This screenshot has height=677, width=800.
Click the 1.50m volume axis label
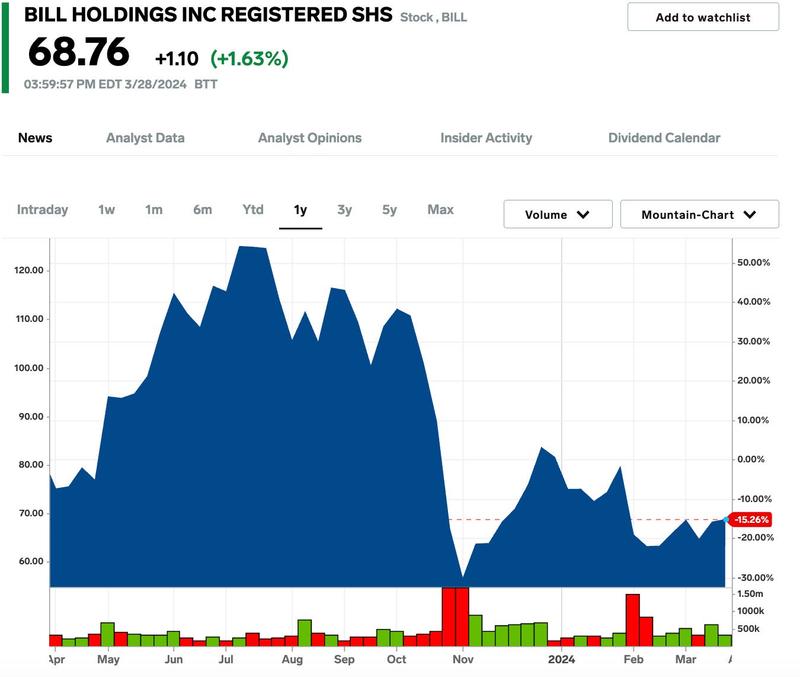tap(750, 594)
